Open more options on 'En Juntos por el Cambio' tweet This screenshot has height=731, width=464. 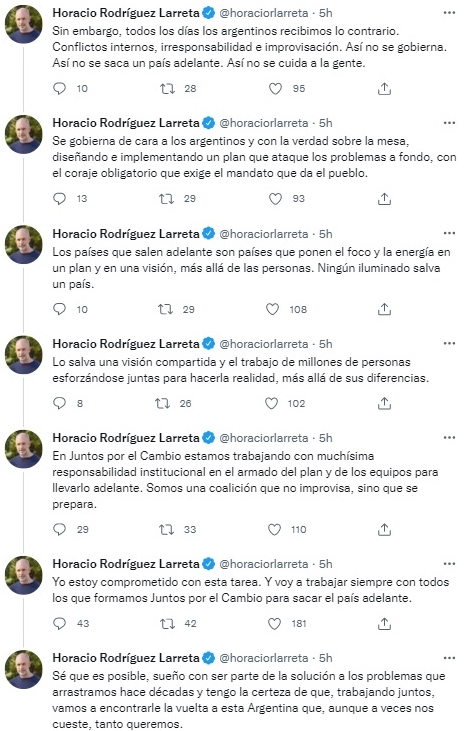click(449, 438)
